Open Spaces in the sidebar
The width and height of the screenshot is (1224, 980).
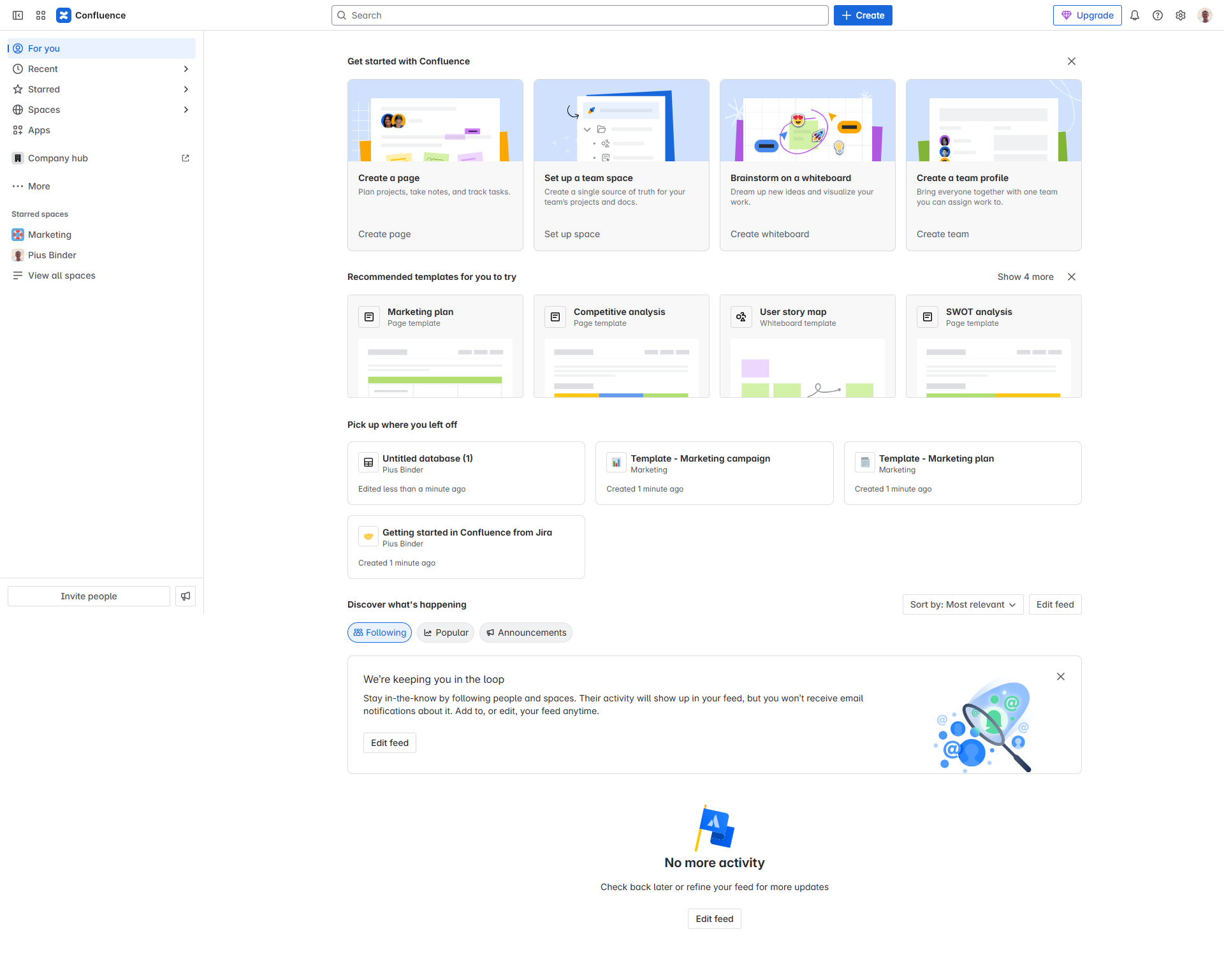101,110
